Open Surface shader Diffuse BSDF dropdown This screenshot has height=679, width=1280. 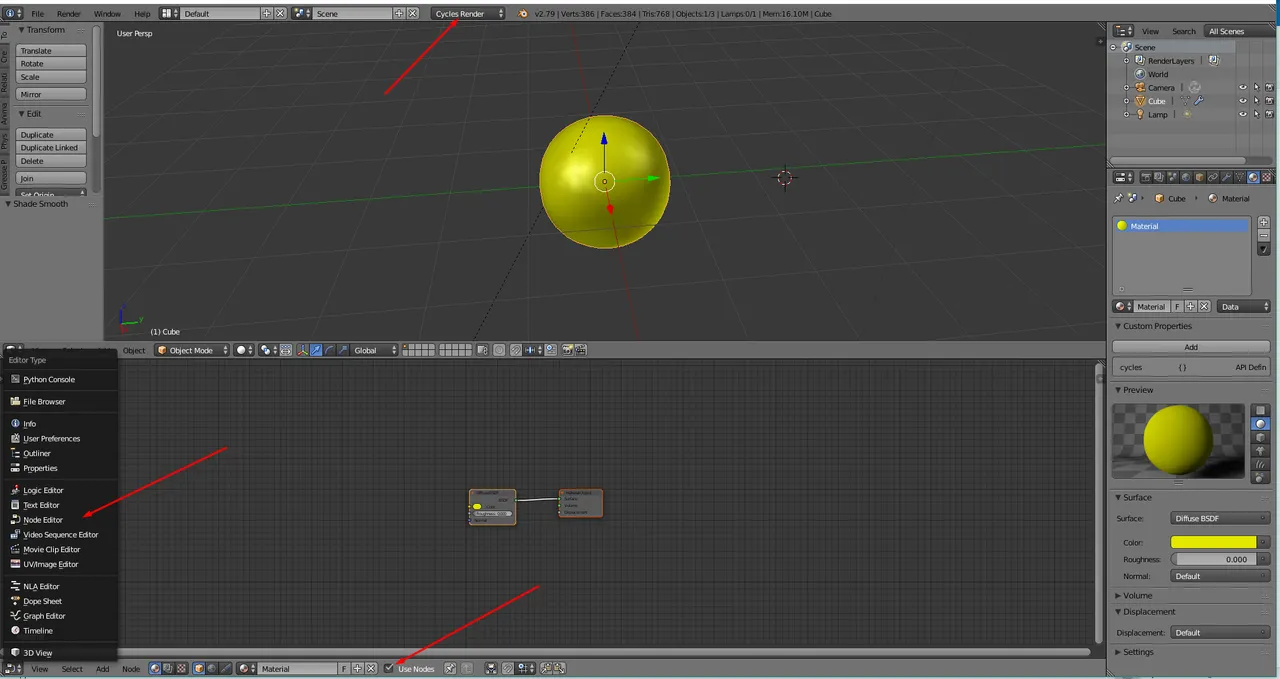[x=1220, y=518]
